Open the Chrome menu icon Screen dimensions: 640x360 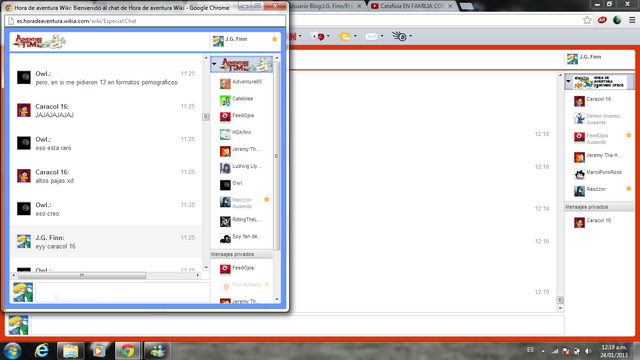632,20
